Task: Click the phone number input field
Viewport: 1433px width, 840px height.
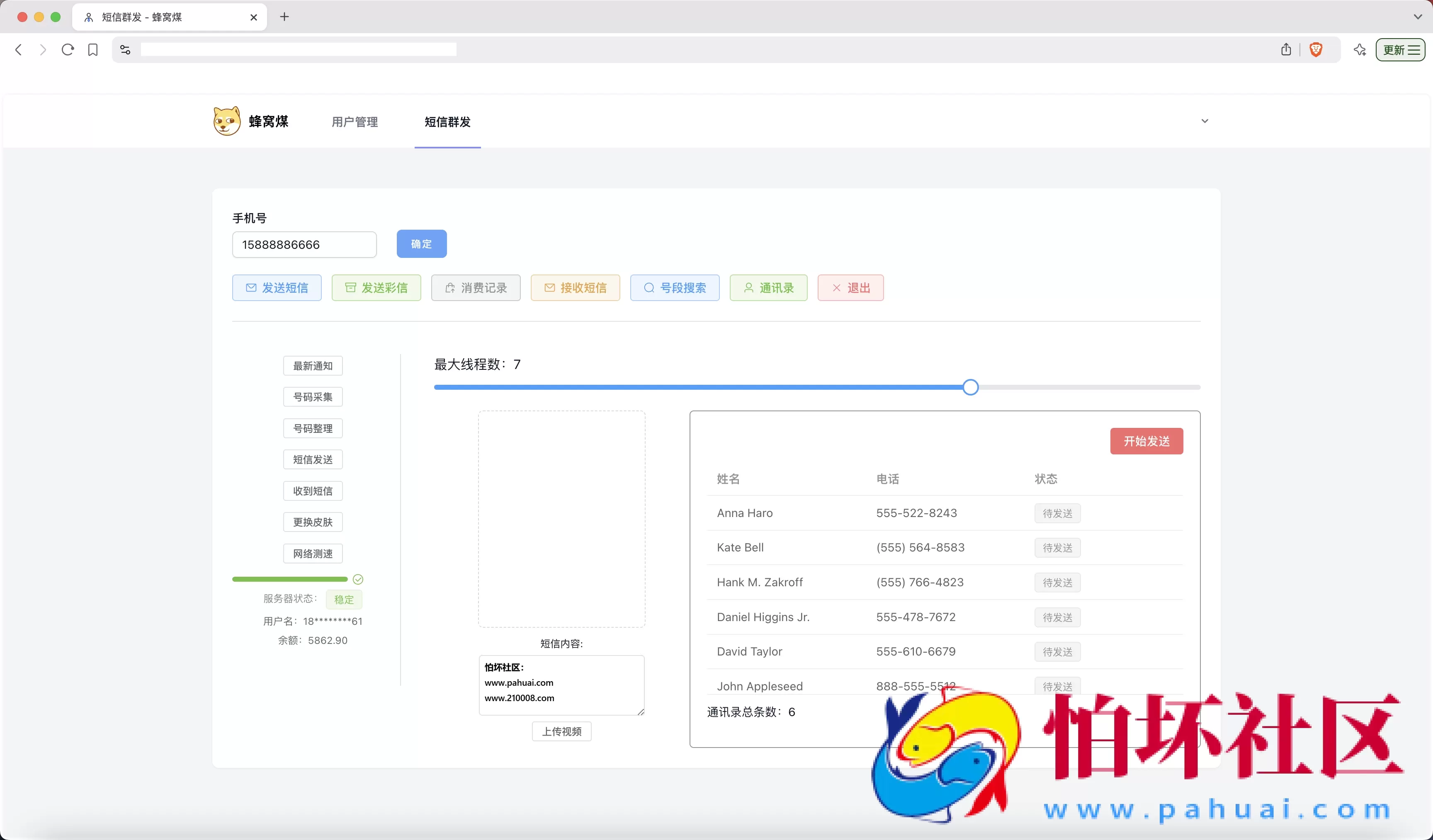Action: point(304,244)
